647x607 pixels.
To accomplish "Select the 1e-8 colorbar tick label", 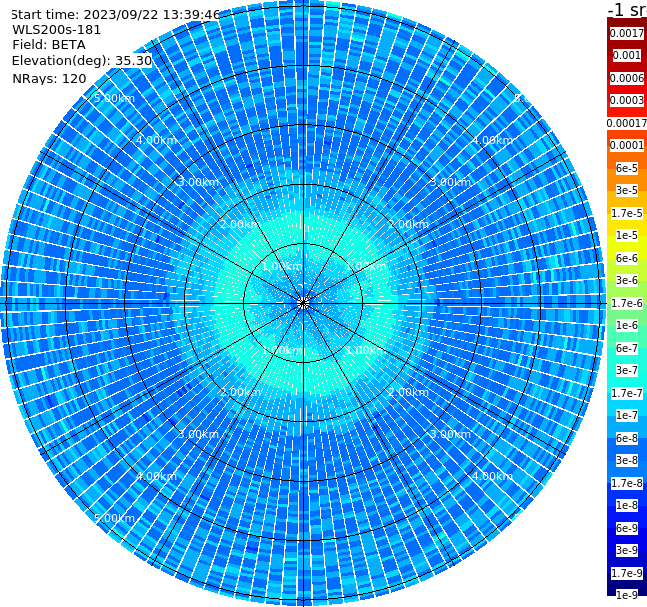I will [x=627, y=505].
